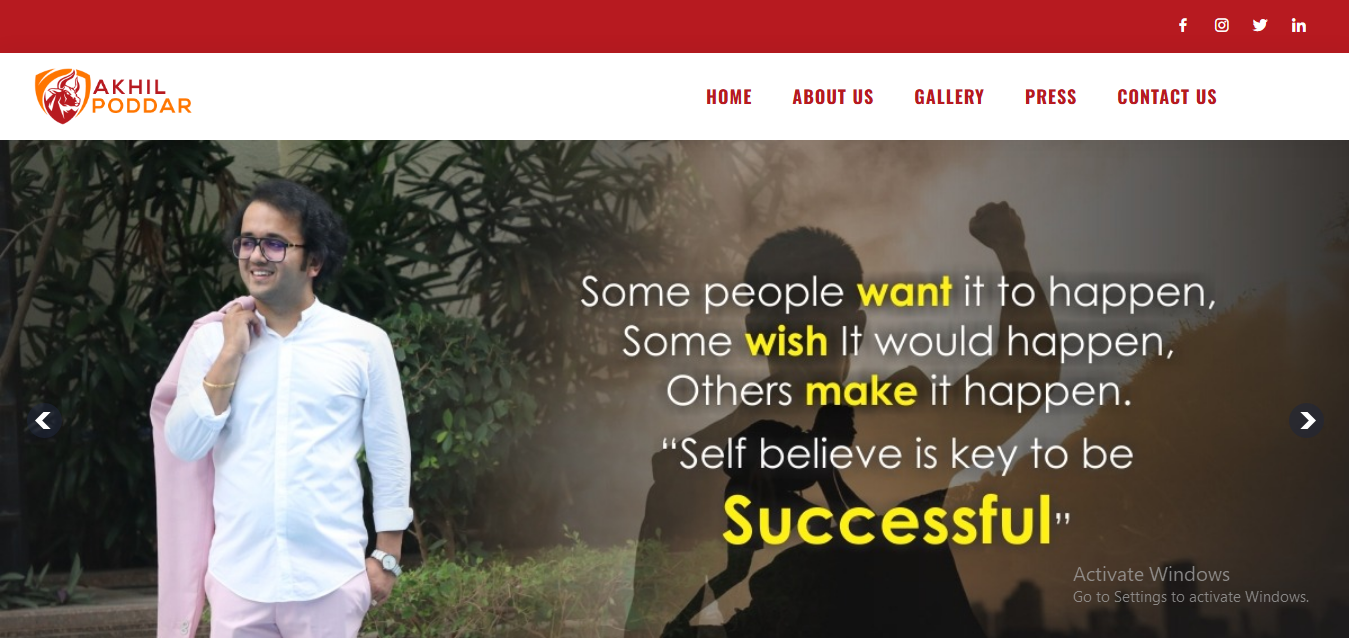1349x638 pixels.
Task: Click the Activate Windows watermark heading
Action: [x=1151, y=574]
